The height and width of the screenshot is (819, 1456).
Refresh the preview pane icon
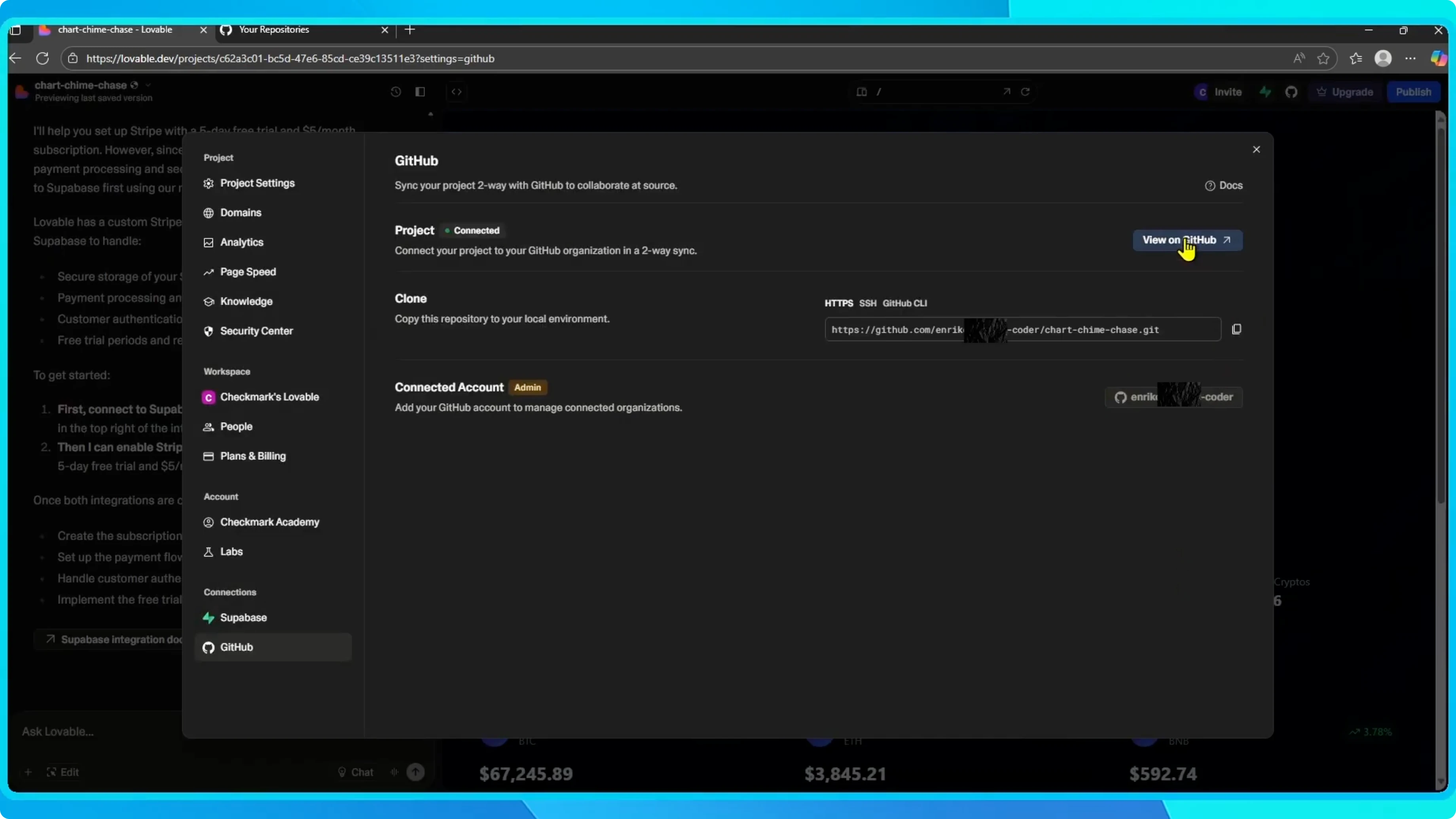1025,91
